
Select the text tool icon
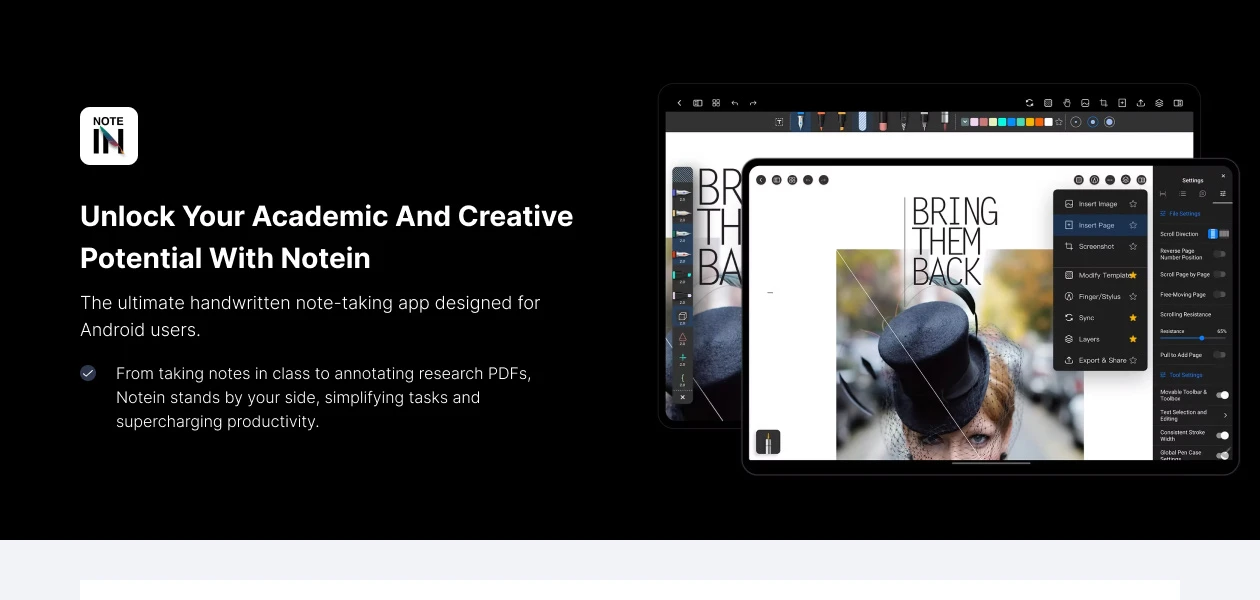pyautogui.click(x=779, y=121)
